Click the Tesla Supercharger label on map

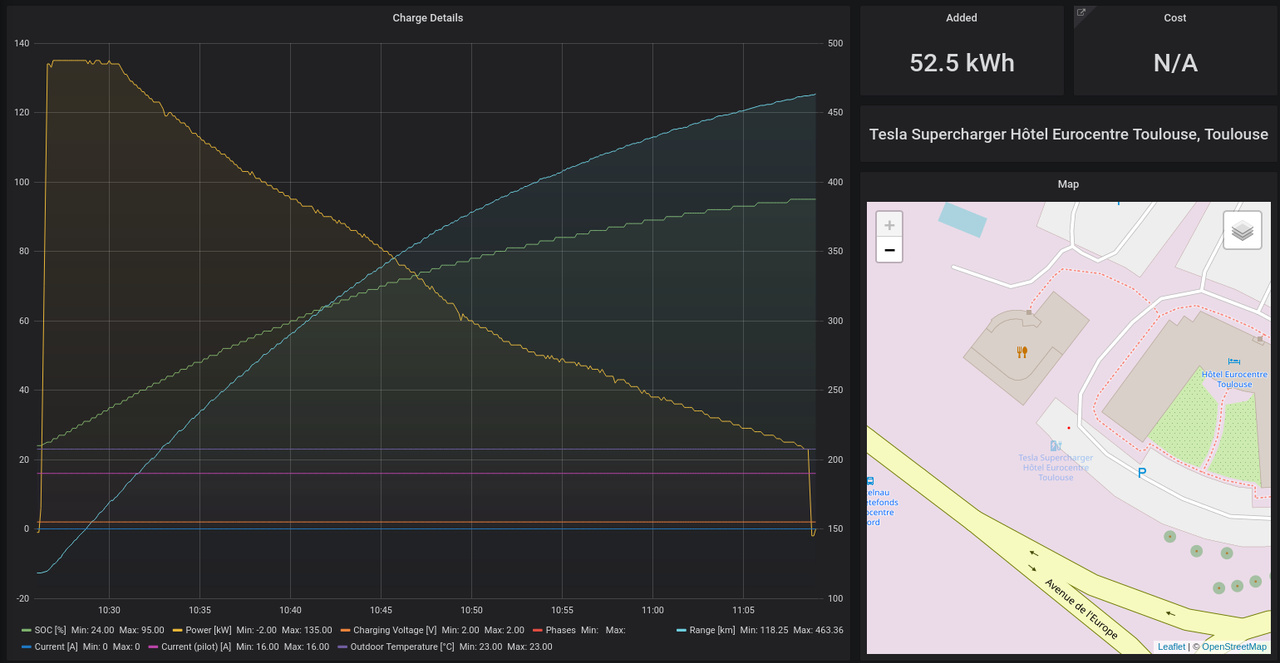coord(1056,468)
